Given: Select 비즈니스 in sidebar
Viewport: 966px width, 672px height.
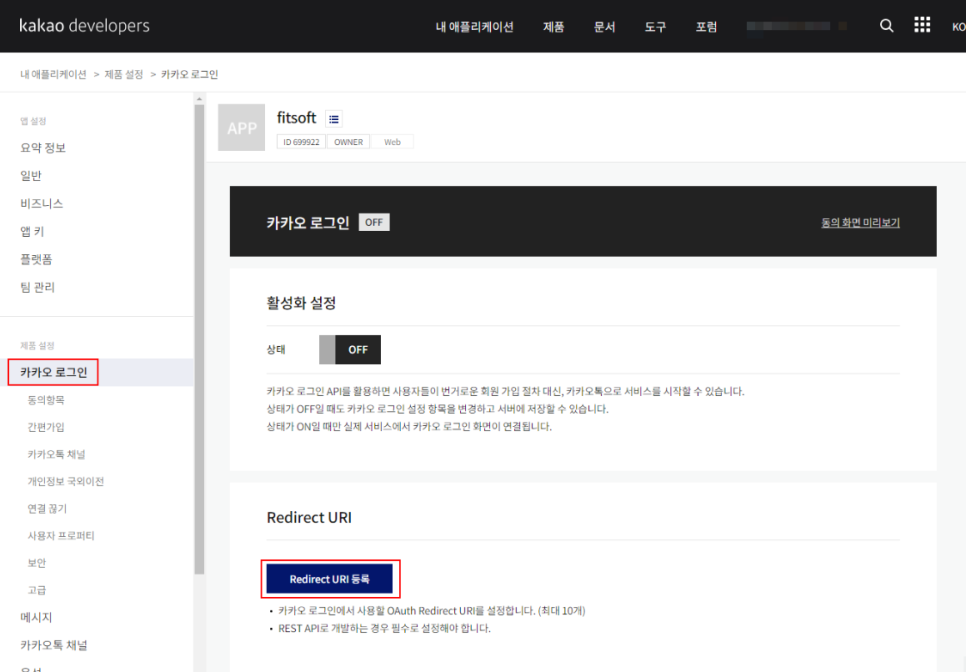Looking at the screenshot, I should [x=42, y=204].
